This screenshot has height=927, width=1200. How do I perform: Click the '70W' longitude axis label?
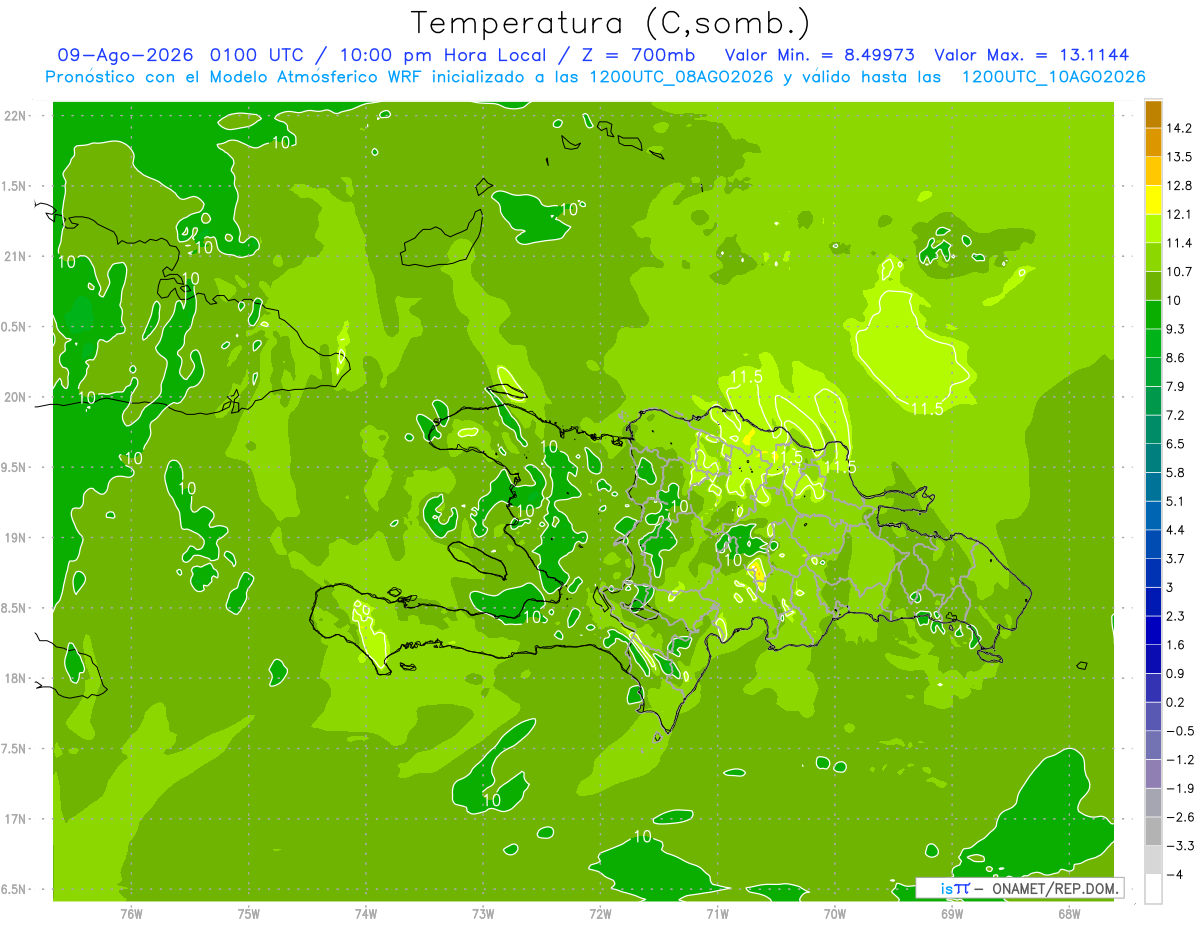tap(835, 913)
